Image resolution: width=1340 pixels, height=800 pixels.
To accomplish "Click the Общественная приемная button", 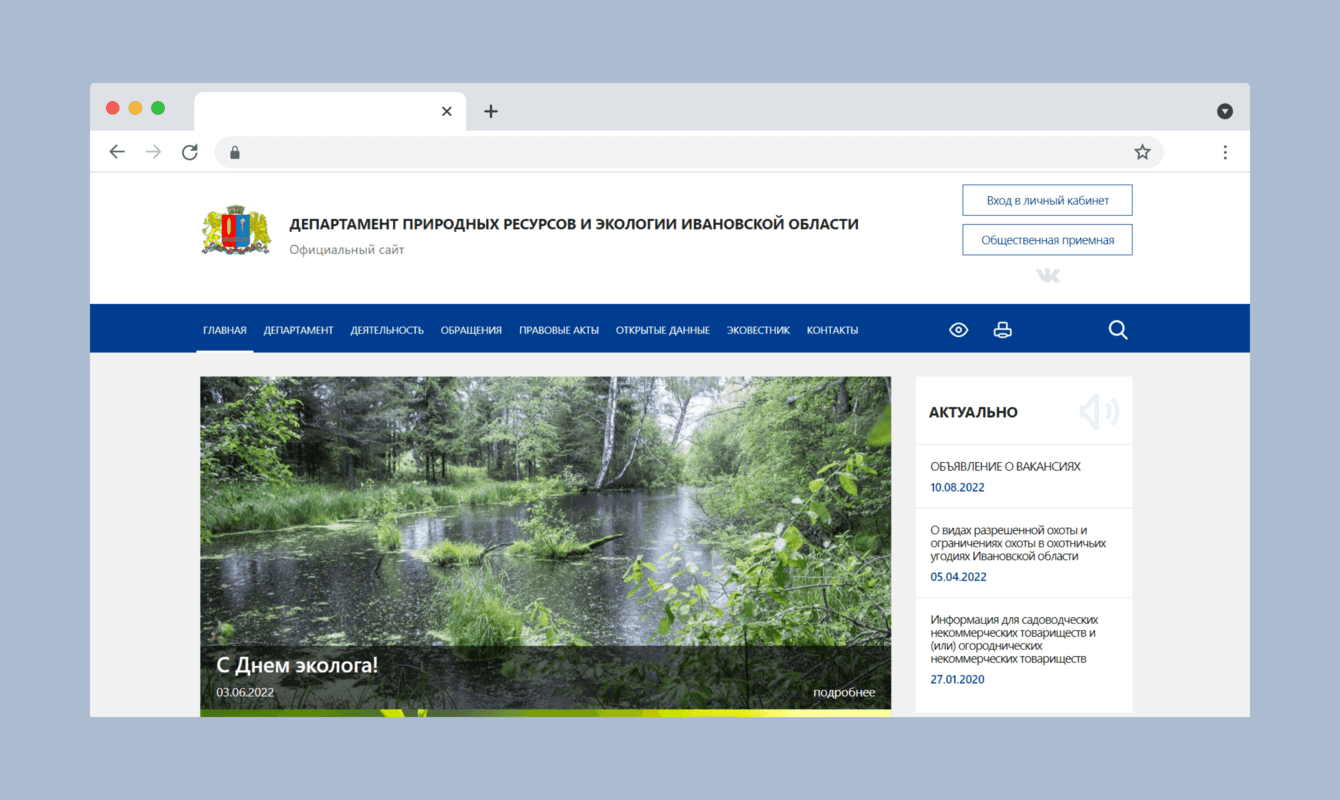I will 1047,240.
